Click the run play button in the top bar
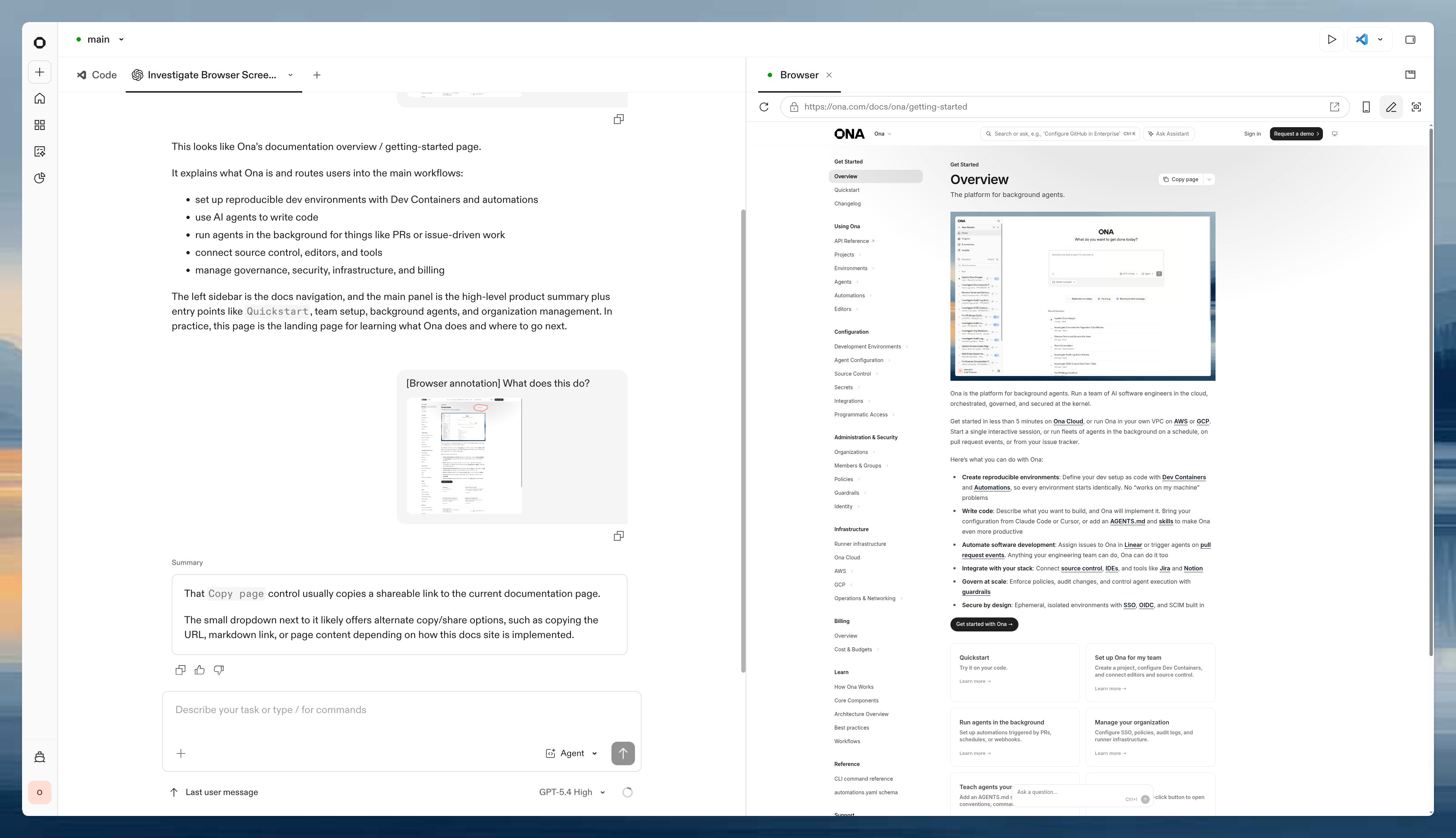The height and width of the screenshot is (838, 1456). (1332, 40)
